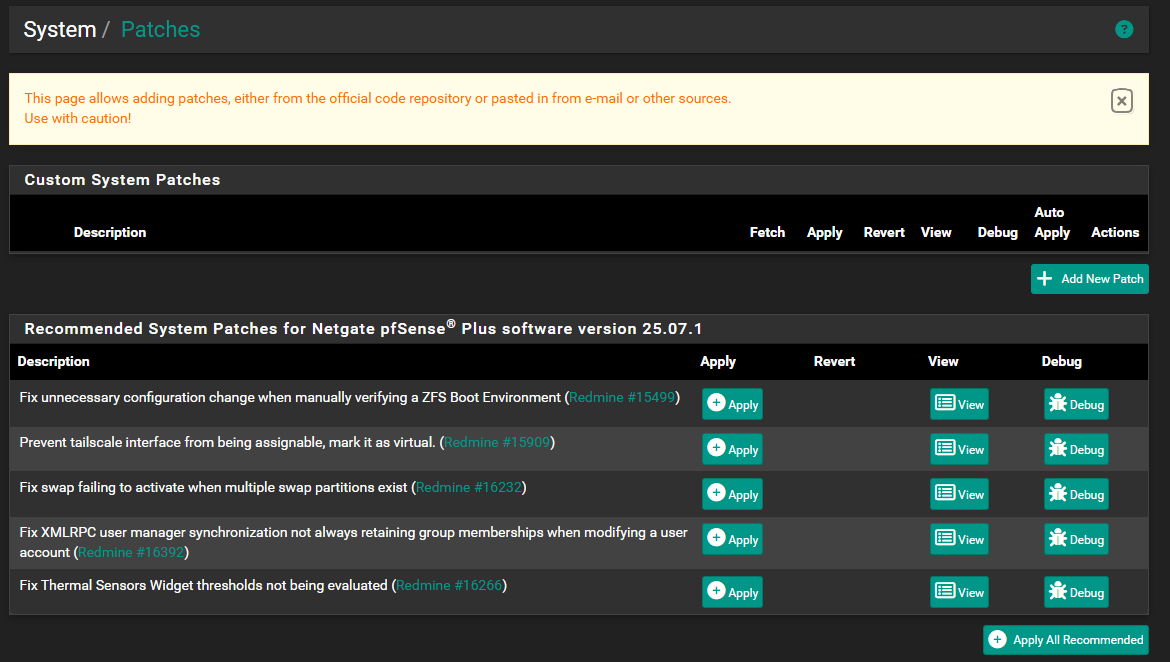
Task: Apply the ZFS Boot Environment patch
Action: [x=732, y=404]
